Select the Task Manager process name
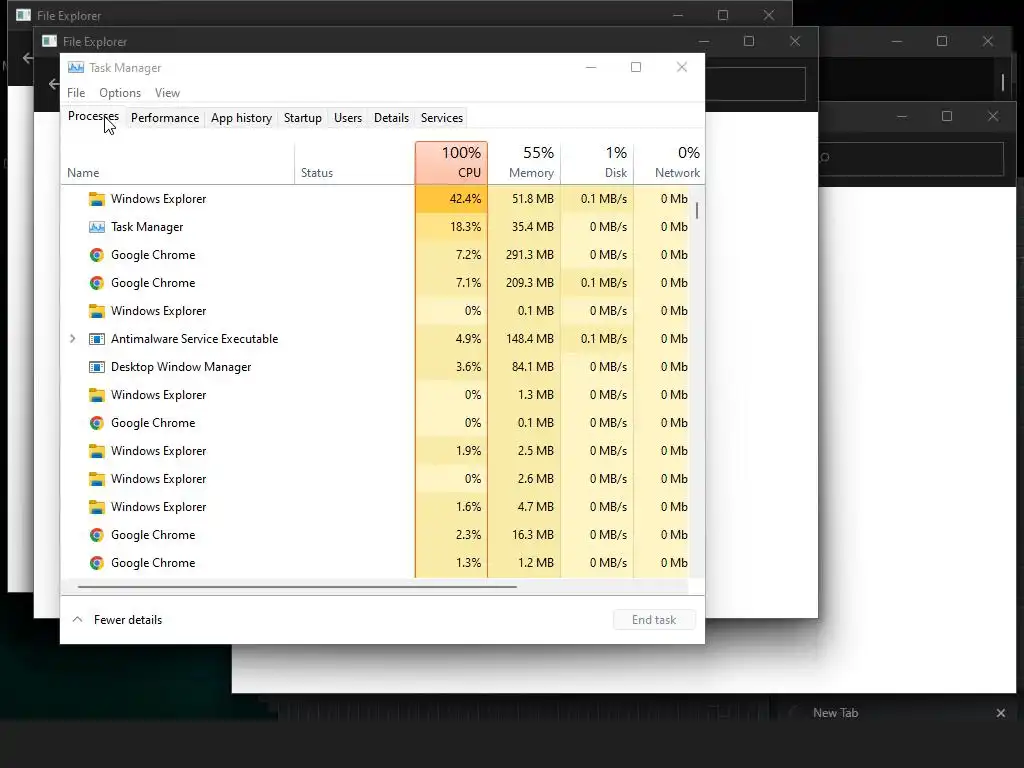This screenshot has width=1024, height=768. [x=147, y=227]
